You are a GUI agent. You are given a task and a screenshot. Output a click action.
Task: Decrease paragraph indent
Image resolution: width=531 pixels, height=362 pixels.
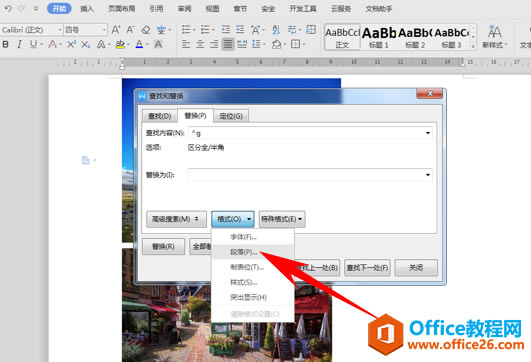(x=226, y=30)
